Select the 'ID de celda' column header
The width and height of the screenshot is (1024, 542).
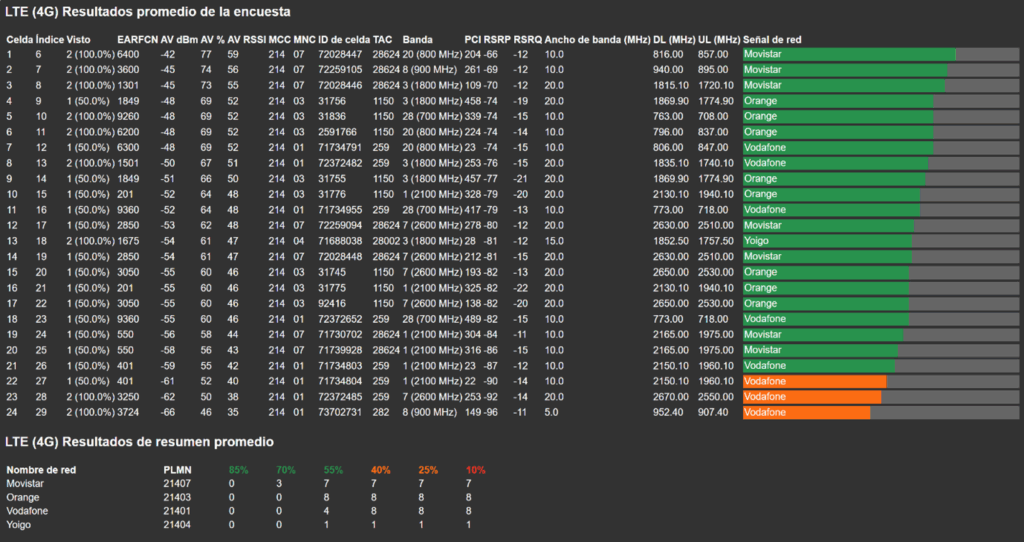click(x=343, y=39)
